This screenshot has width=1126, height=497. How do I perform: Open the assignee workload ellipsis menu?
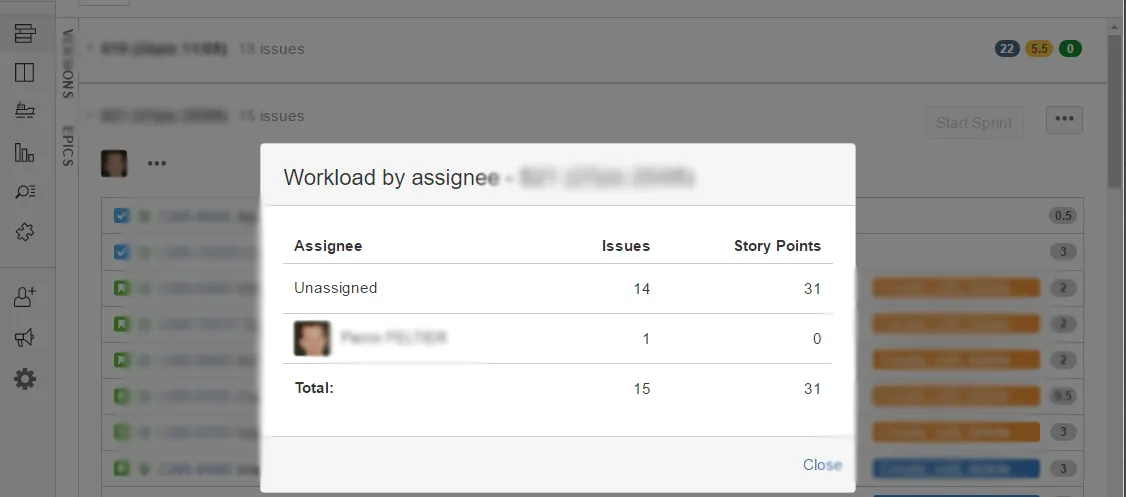(x=157, y=164)
